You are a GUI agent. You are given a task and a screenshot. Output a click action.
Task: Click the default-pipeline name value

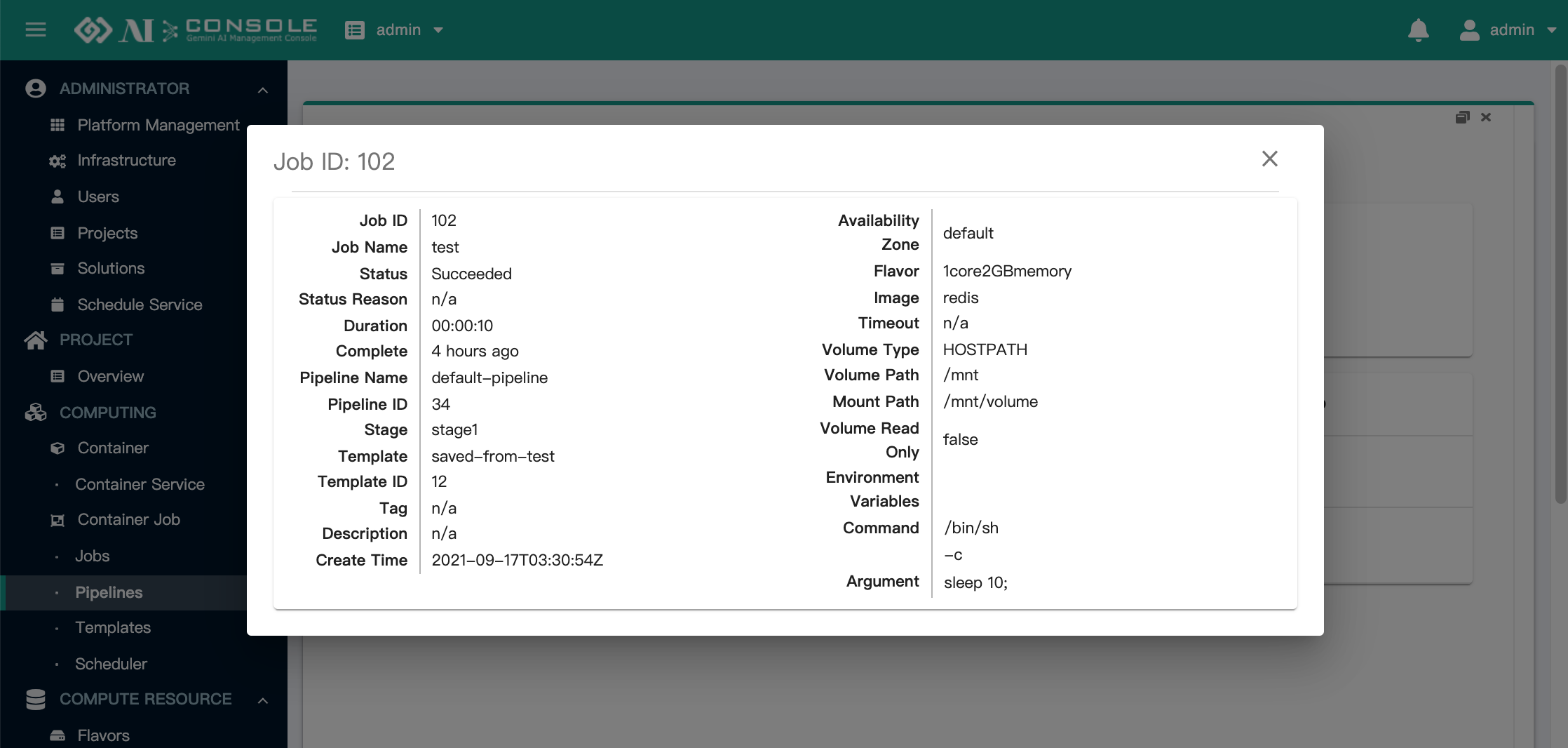pos(489,378)
